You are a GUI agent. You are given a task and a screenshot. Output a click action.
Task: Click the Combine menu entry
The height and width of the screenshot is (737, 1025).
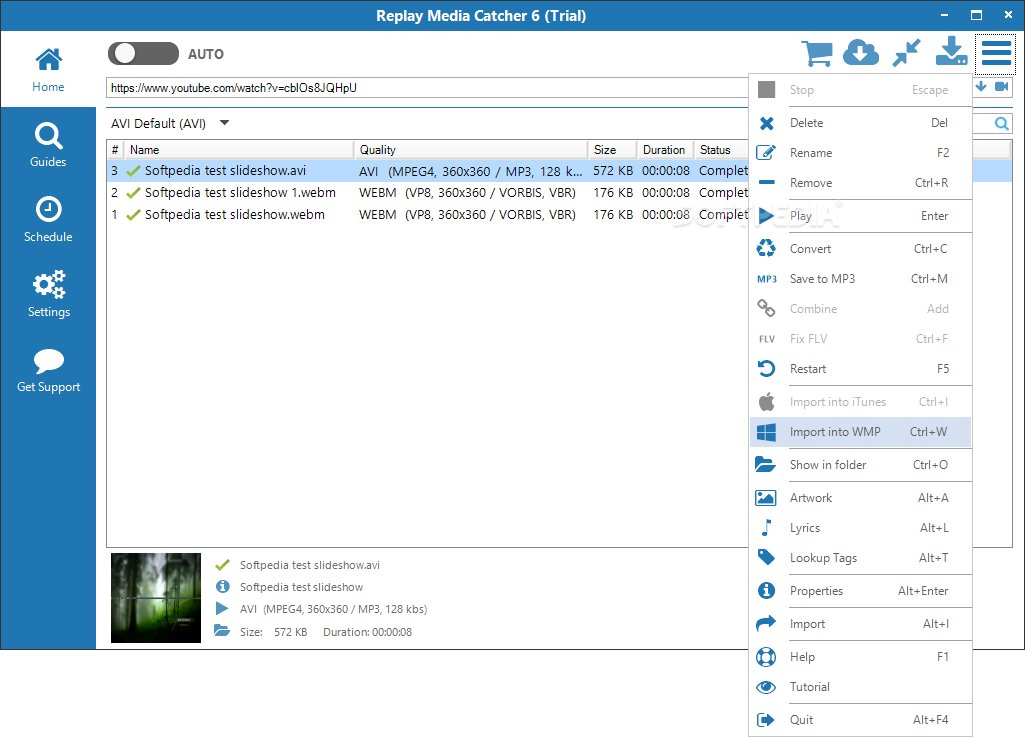pos(860,309)
